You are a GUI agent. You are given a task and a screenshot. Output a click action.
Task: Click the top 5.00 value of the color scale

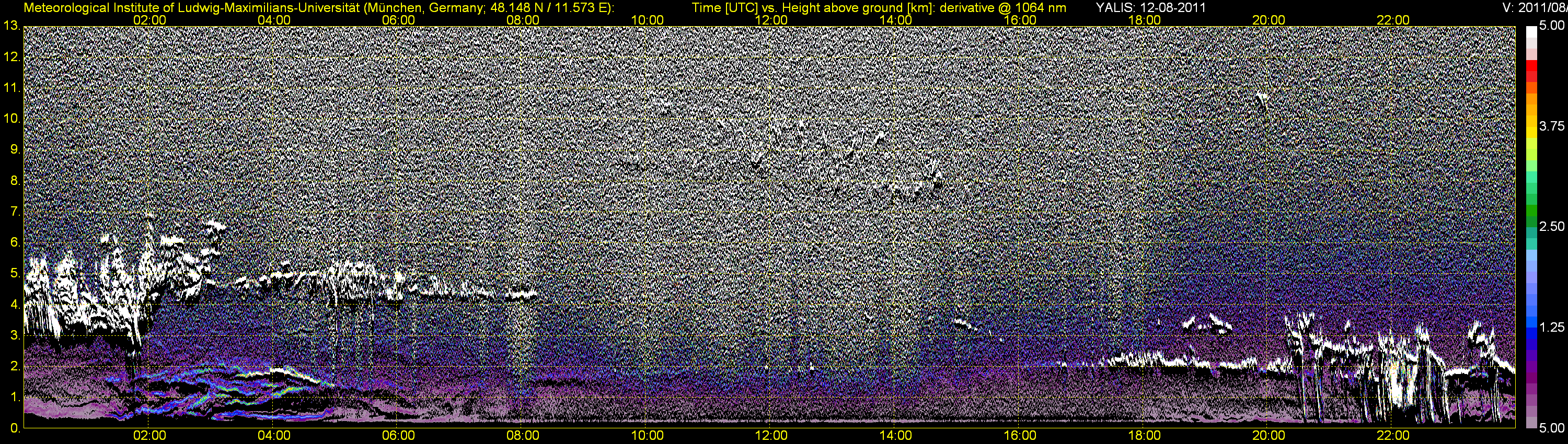pyautogui.click(x=1551, y=26)
